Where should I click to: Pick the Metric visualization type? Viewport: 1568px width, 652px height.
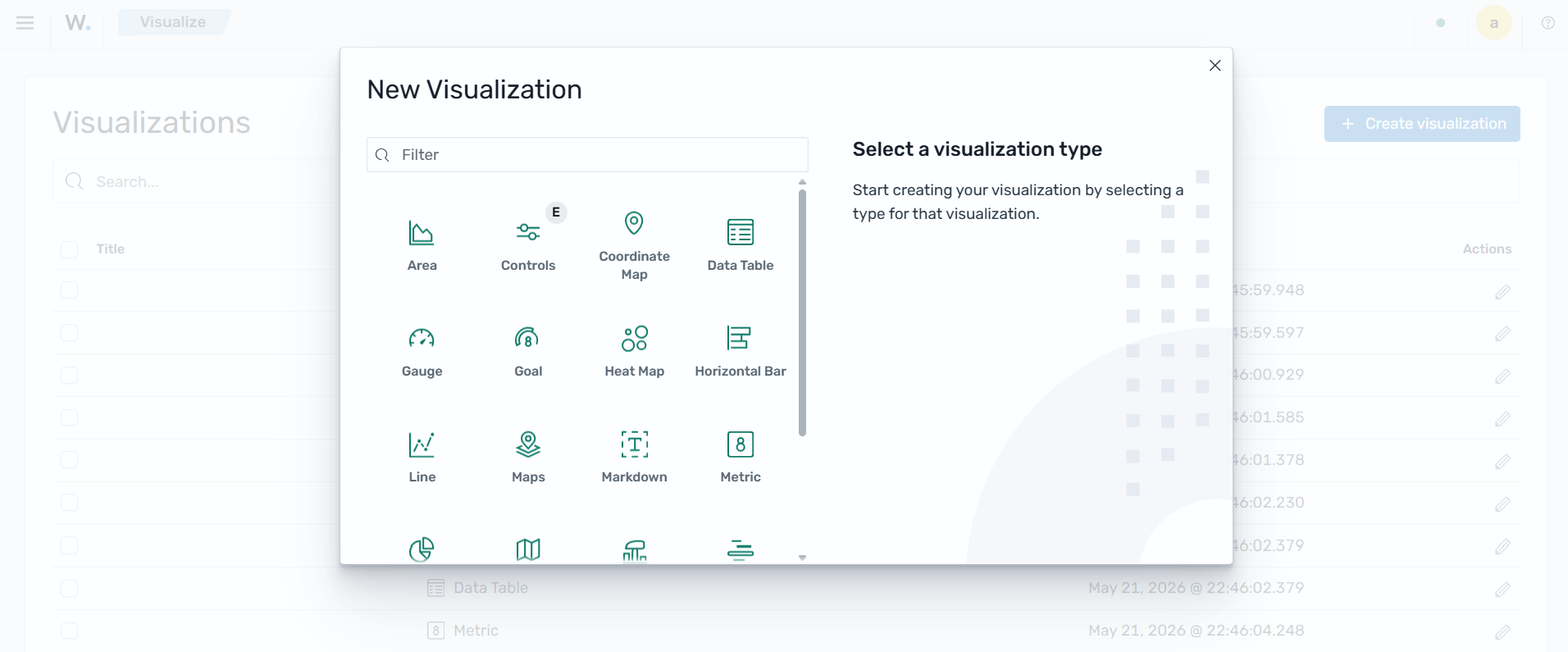(741, 457)
